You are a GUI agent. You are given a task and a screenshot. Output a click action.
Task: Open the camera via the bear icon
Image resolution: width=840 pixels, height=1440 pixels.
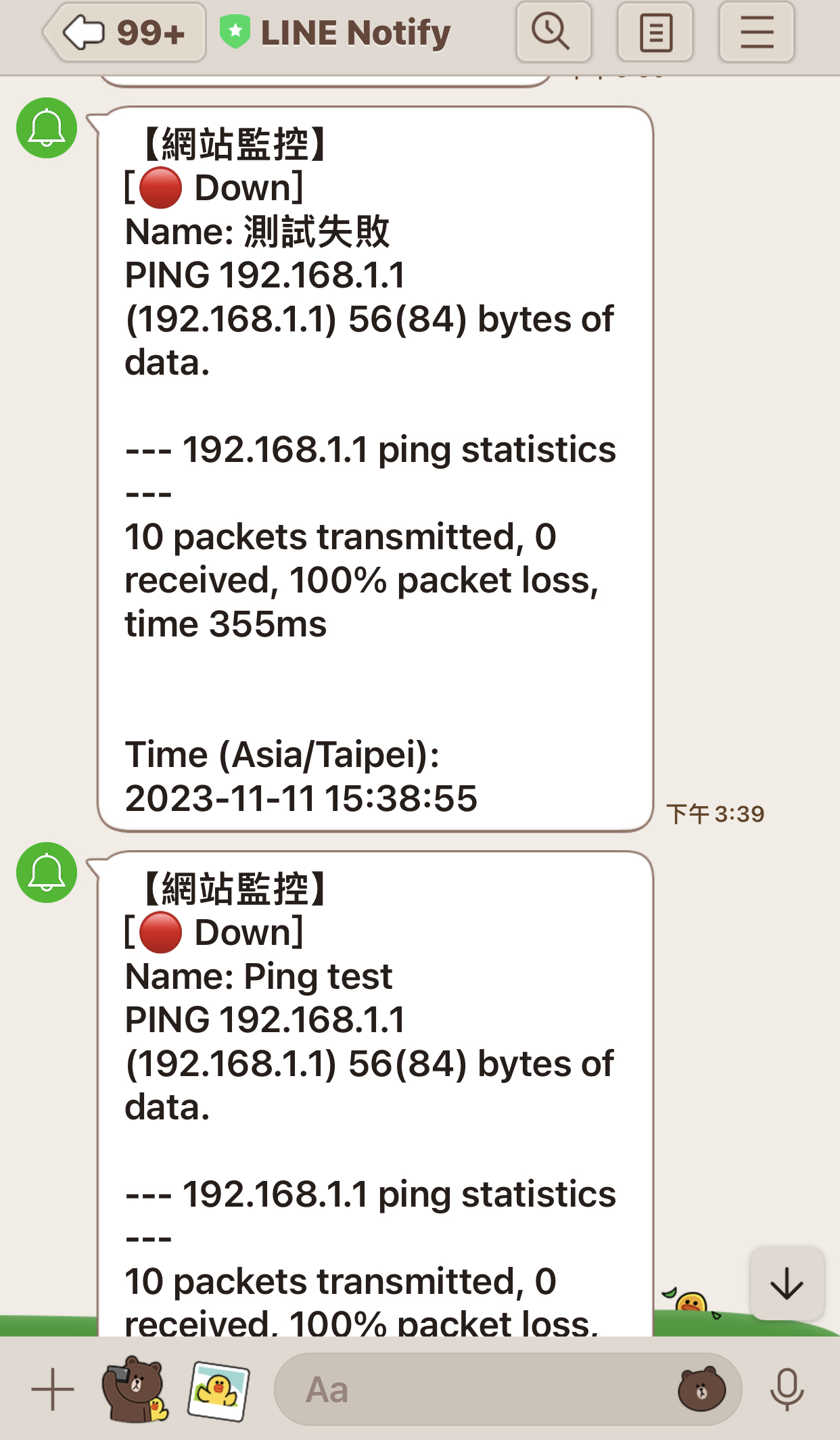point(135,1389)
